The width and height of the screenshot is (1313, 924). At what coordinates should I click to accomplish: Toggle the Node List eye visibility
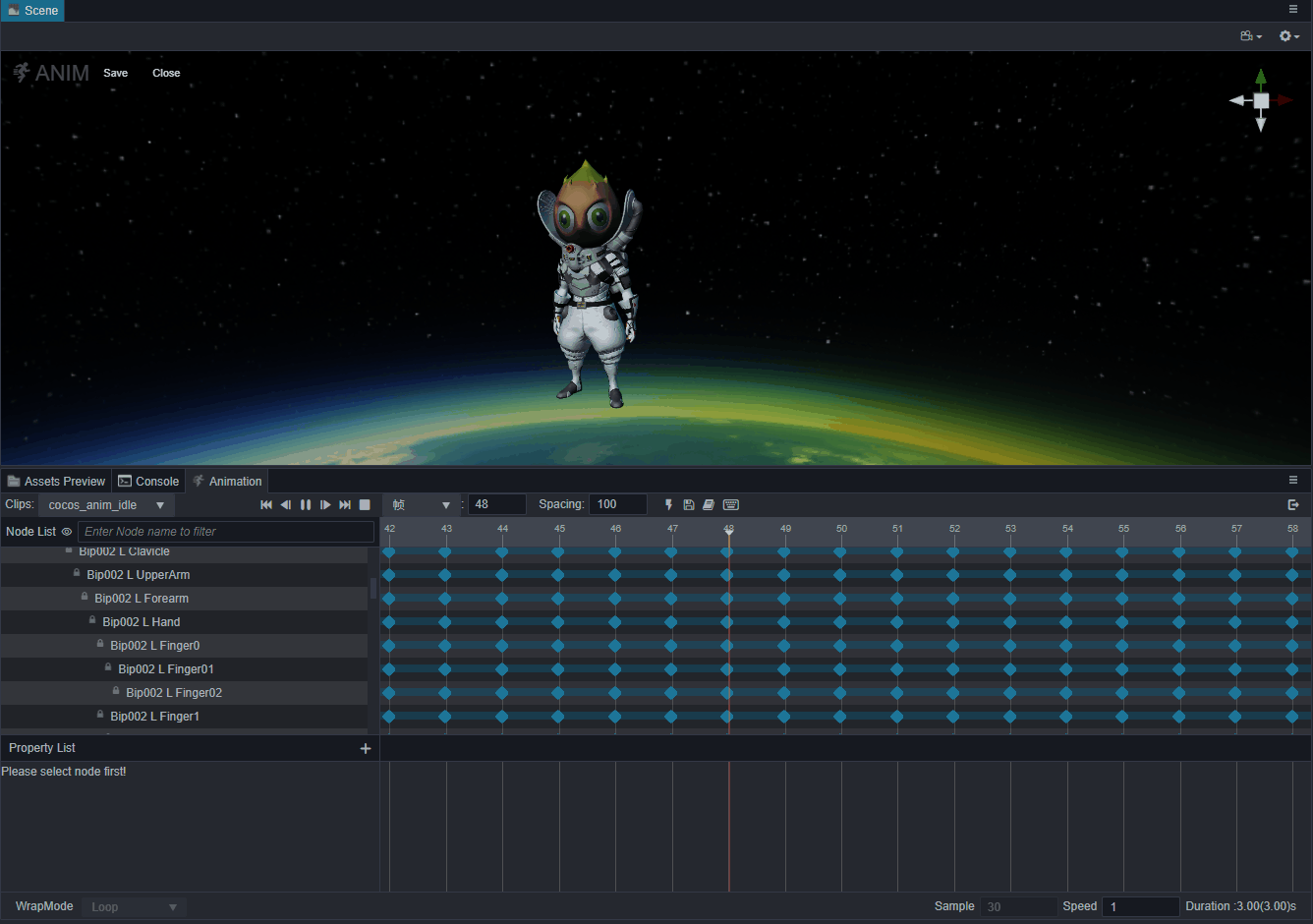67,532
